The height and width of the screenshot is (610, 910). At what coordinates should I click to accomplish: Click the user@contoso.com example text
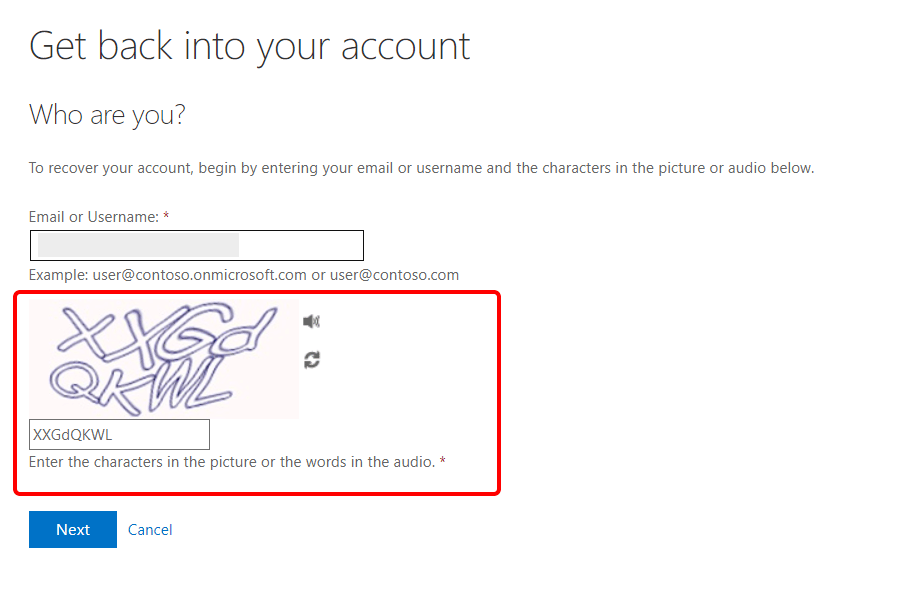click(395, 275)
